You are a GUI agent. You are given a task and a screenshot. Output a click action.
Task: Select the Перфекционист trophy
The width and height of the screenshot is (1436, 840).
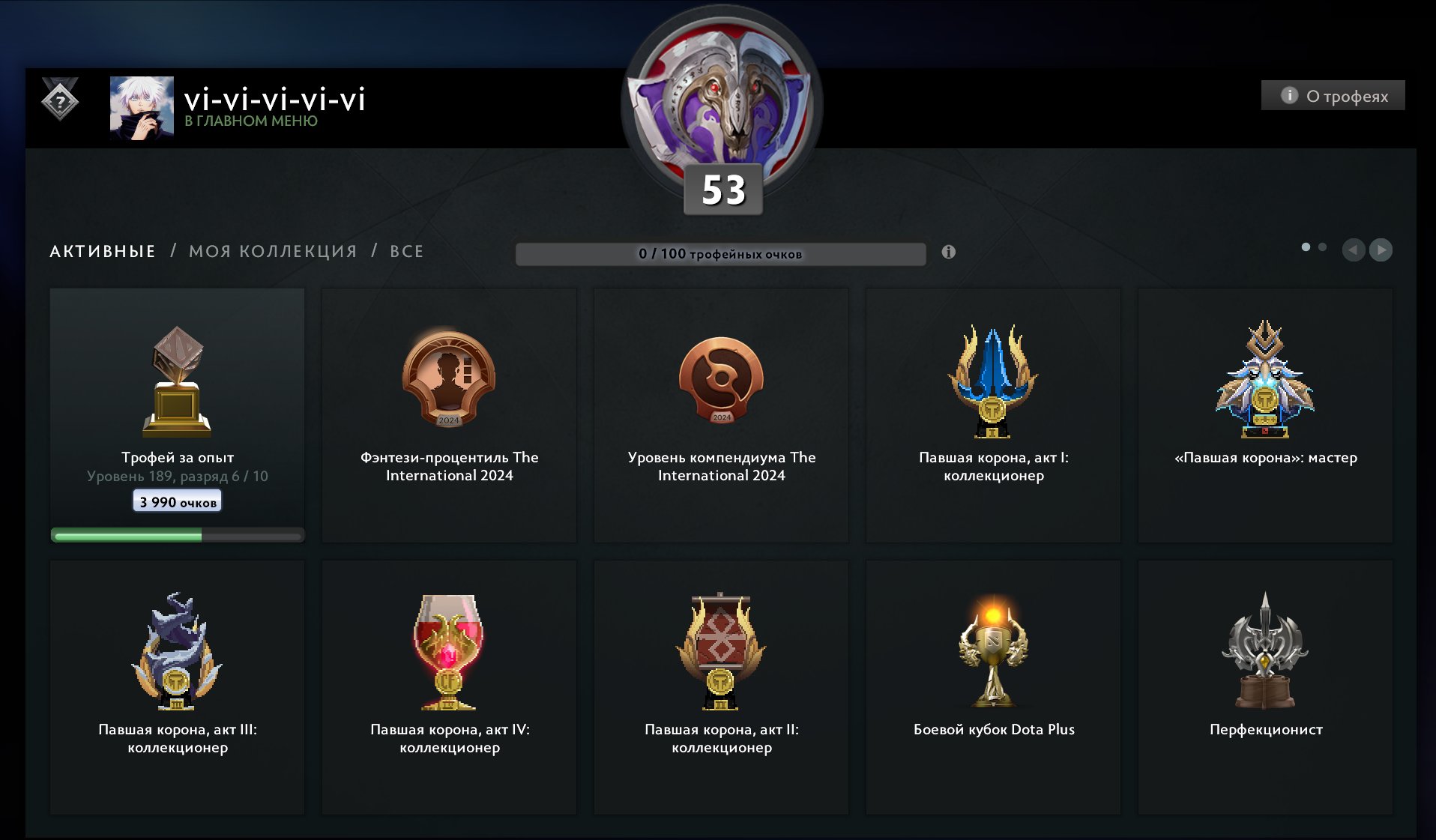click(1265, 687)
